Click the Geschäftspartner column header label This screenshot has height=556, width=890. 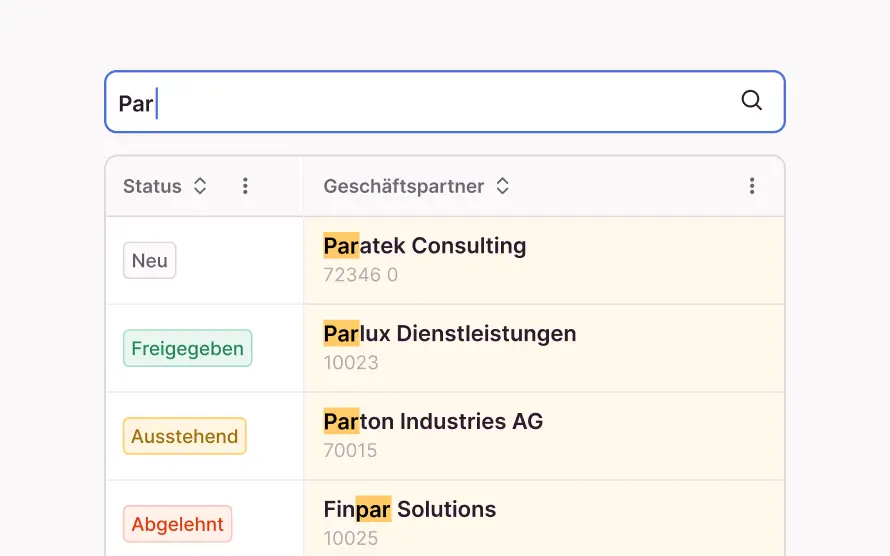(403, 186)
